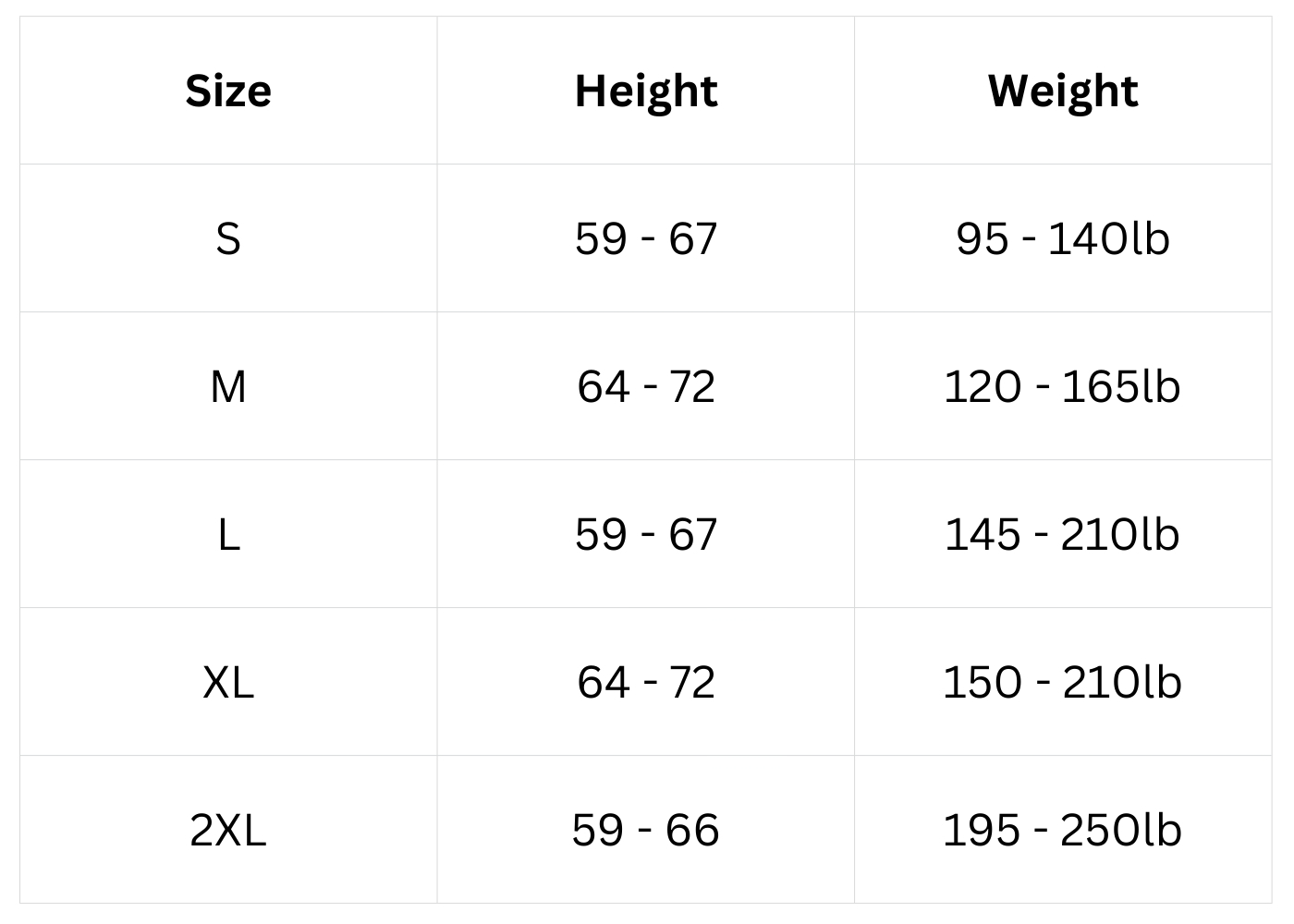Click the 140lb value in the S row

[1109, 238]
